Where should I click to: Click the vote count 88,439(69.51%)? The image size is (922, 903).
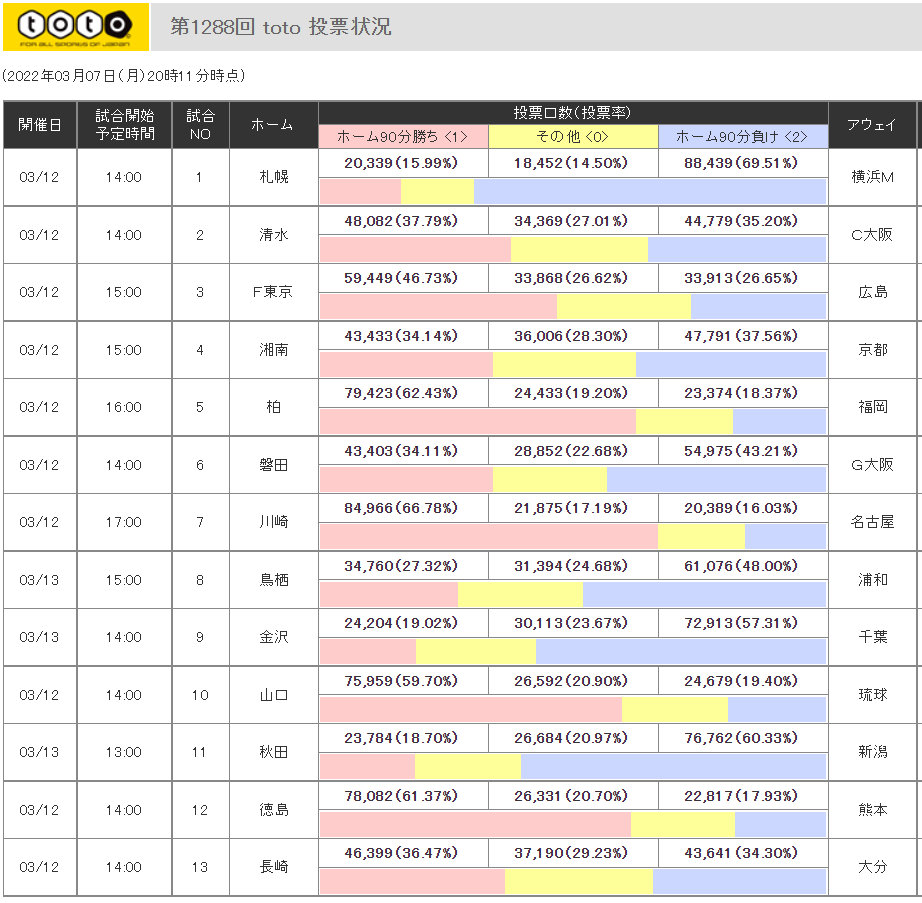click(x=742, y=163)
